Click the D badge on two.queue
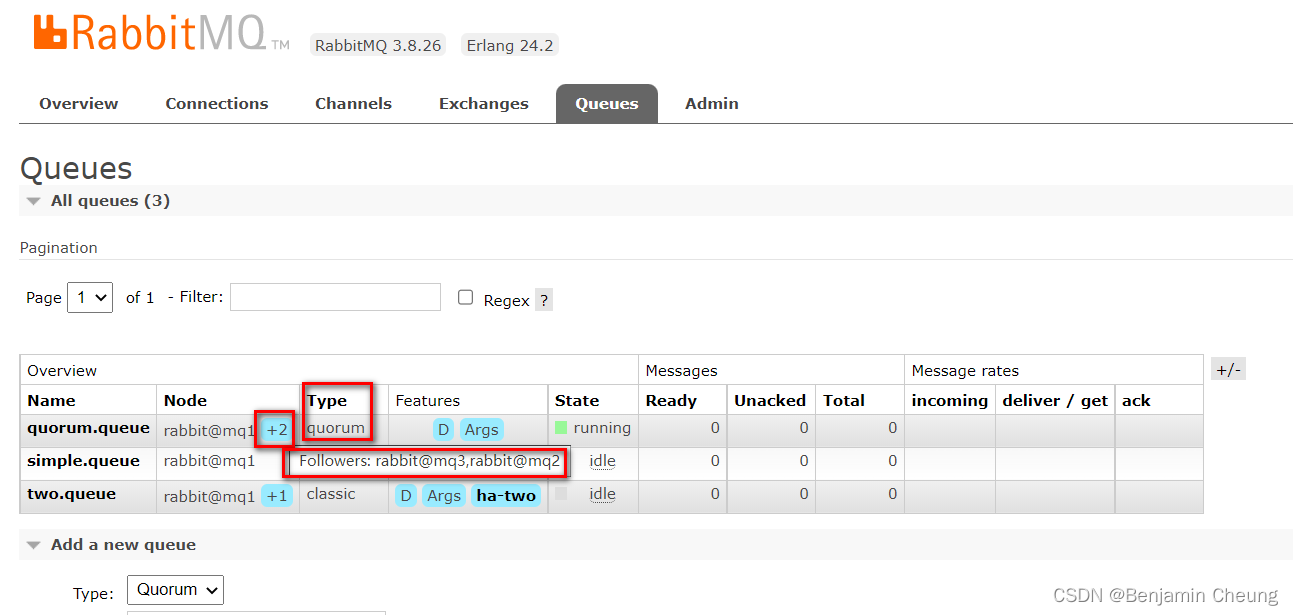 coord(405,496)
